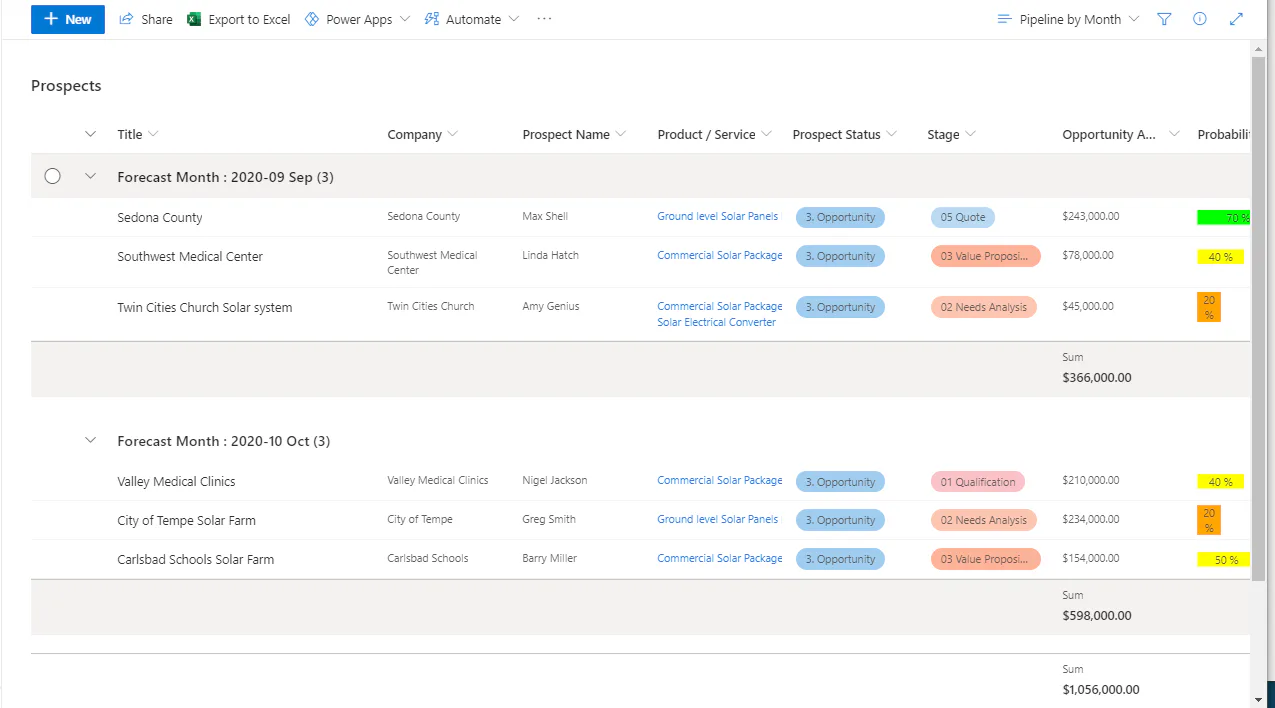
Task: Open the Pipeline by Month view switcher
Action: (1069, 19)
